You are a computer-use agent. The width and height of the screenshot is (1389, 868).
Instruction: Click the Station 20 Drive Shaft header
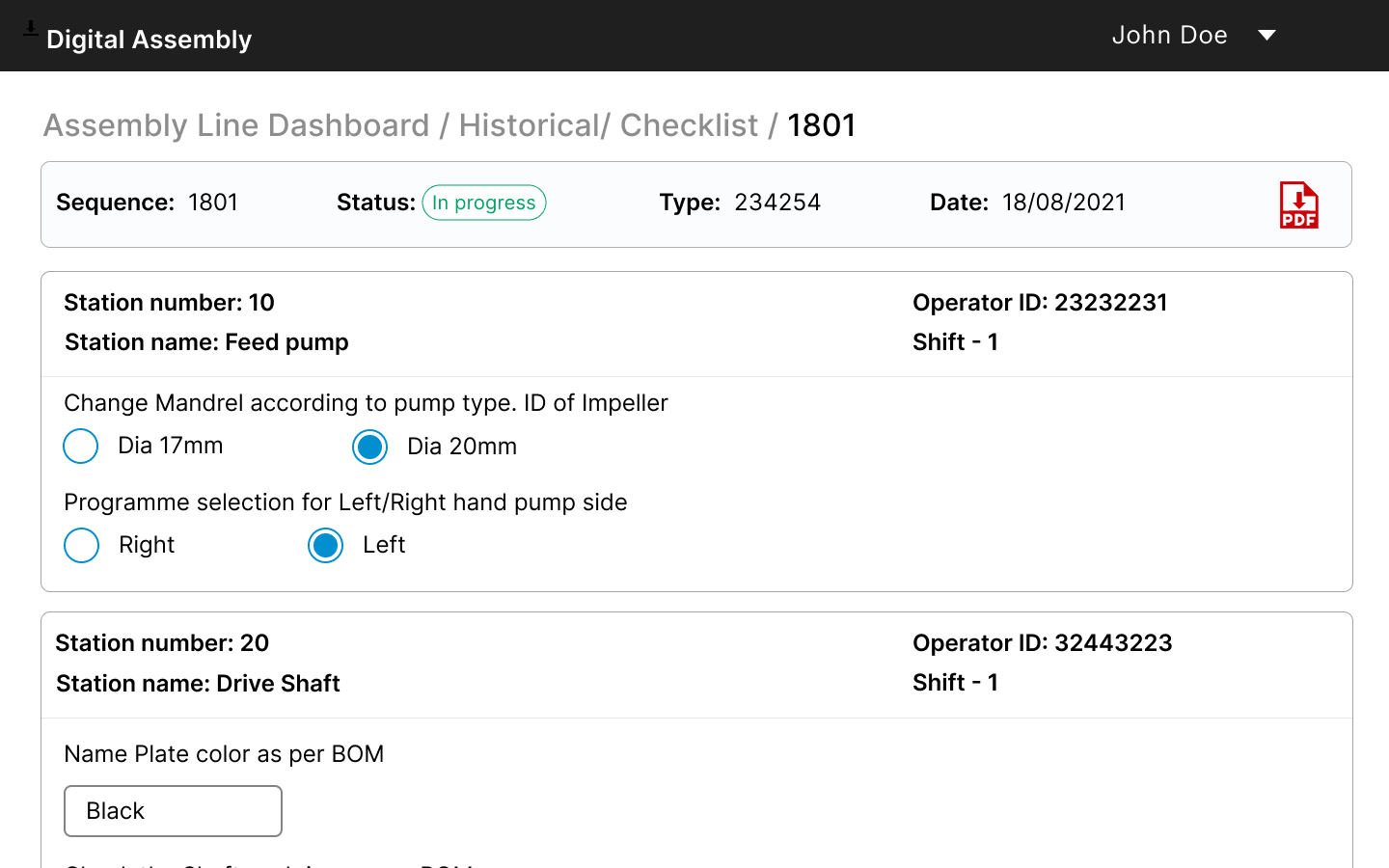[198, 683]
